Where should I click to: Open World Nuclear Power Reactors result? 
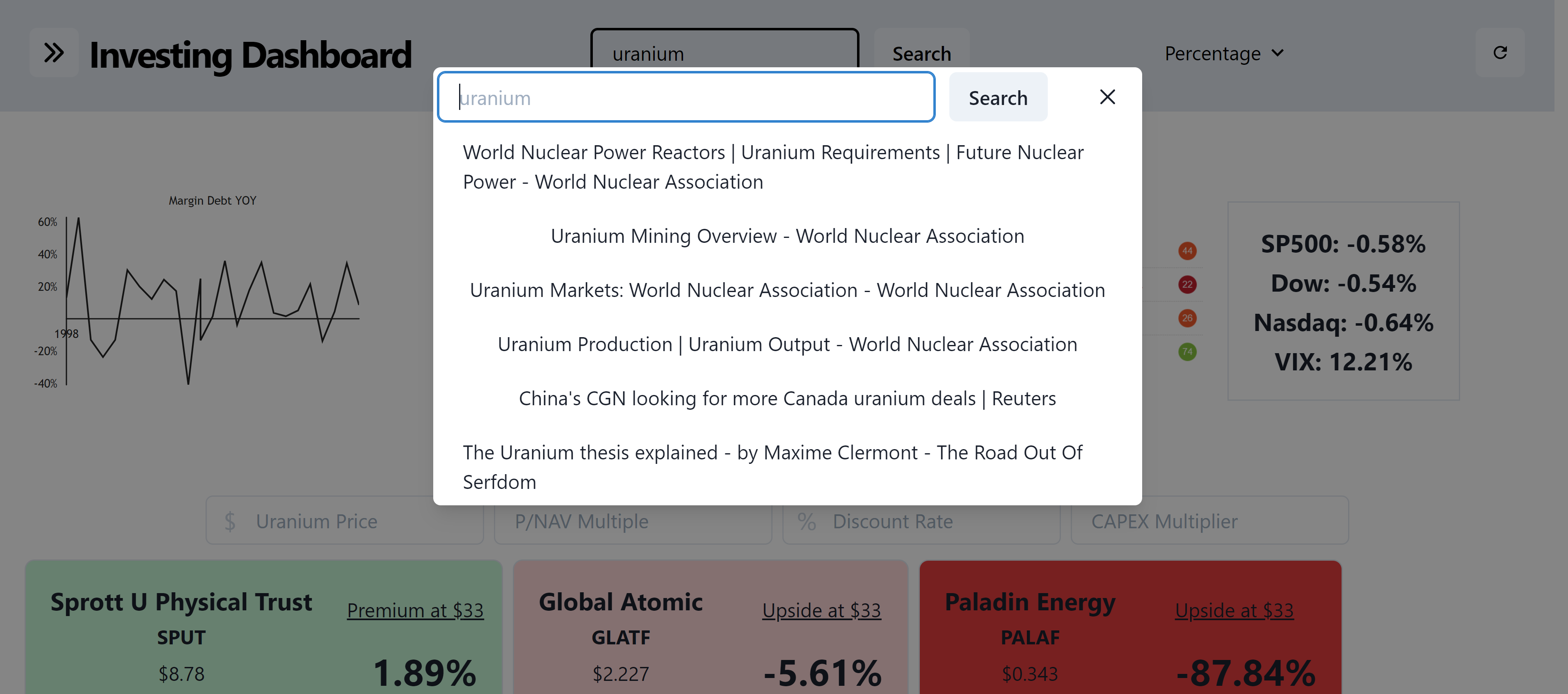tap(773, 167)
